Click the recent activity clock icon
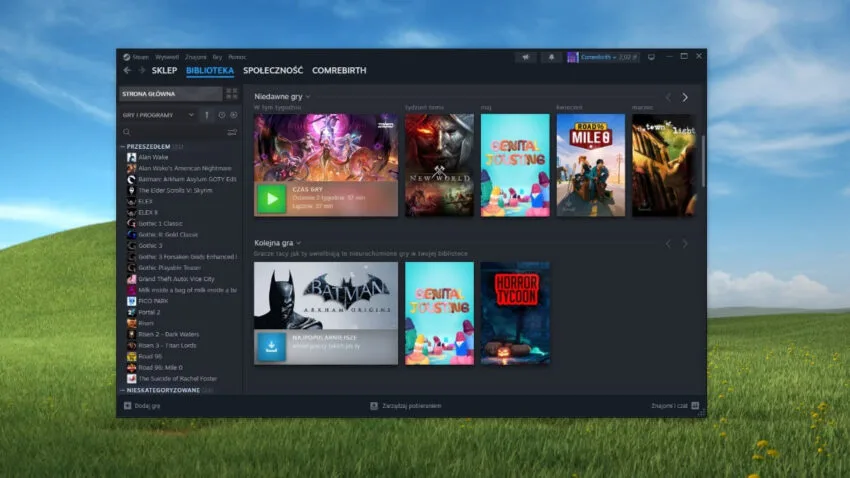 pos(222,115)
